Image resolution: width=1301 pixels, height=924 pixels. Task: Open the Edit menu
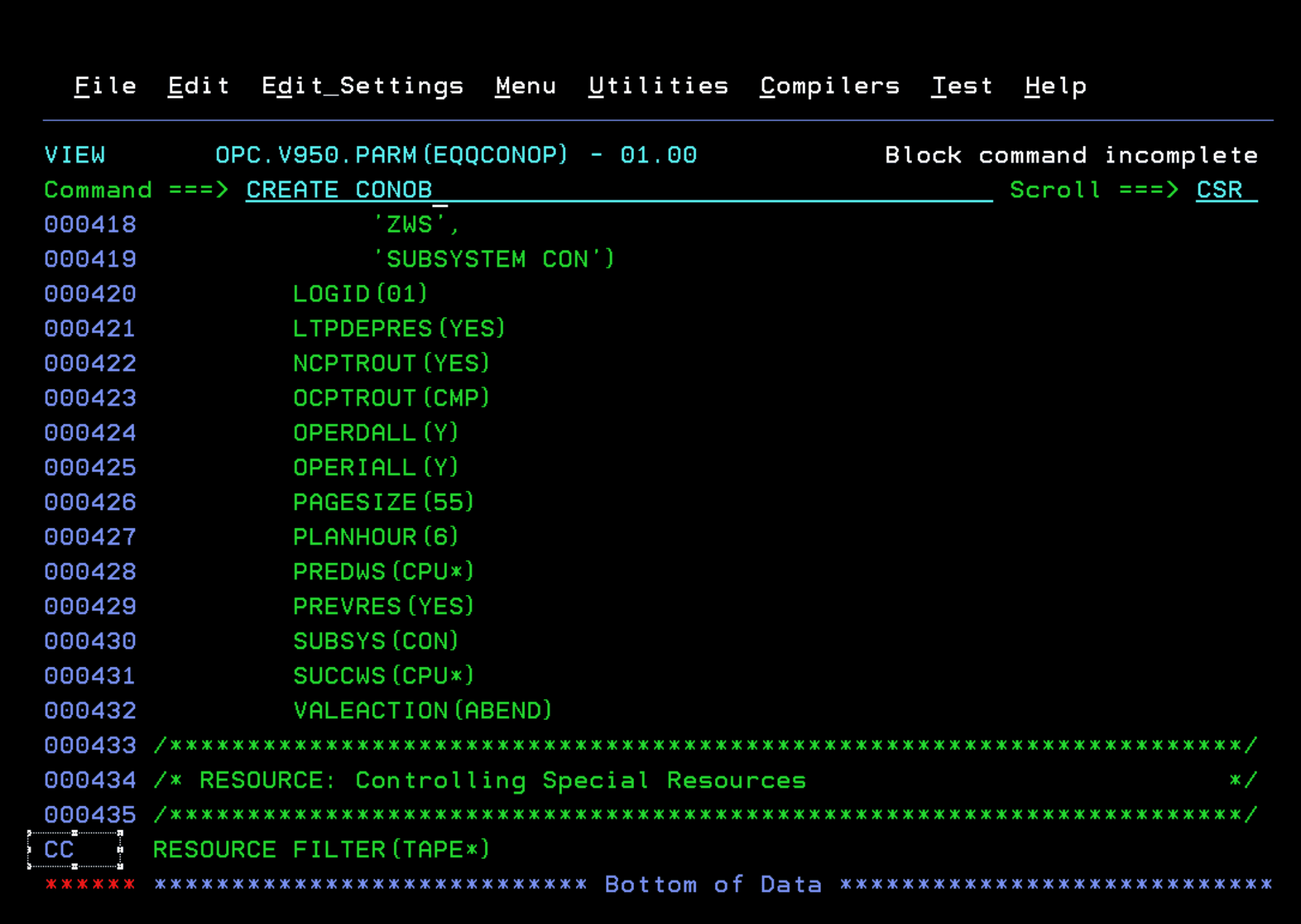click(x=199, y=86)
